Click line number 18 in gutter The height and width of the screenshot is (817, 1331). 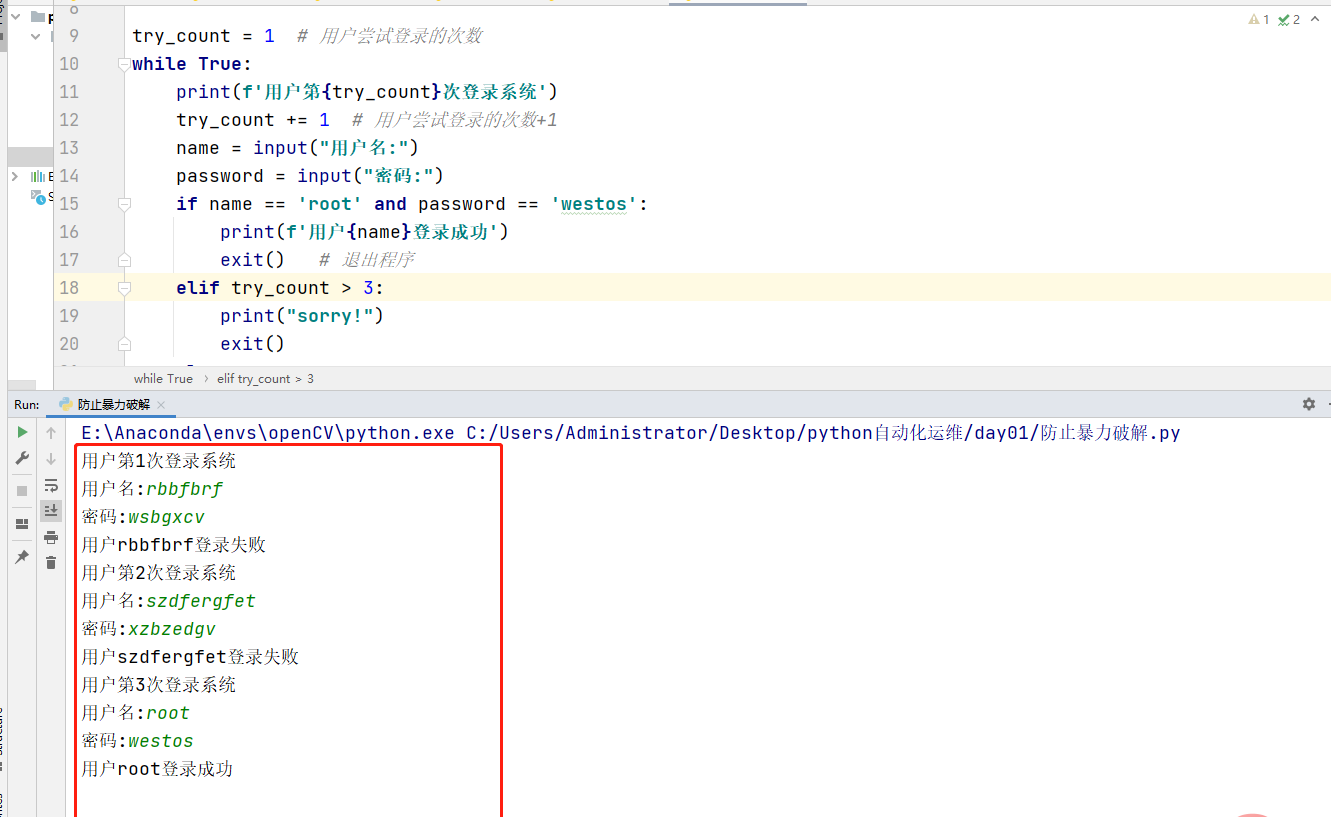click(x=68, y=288)
